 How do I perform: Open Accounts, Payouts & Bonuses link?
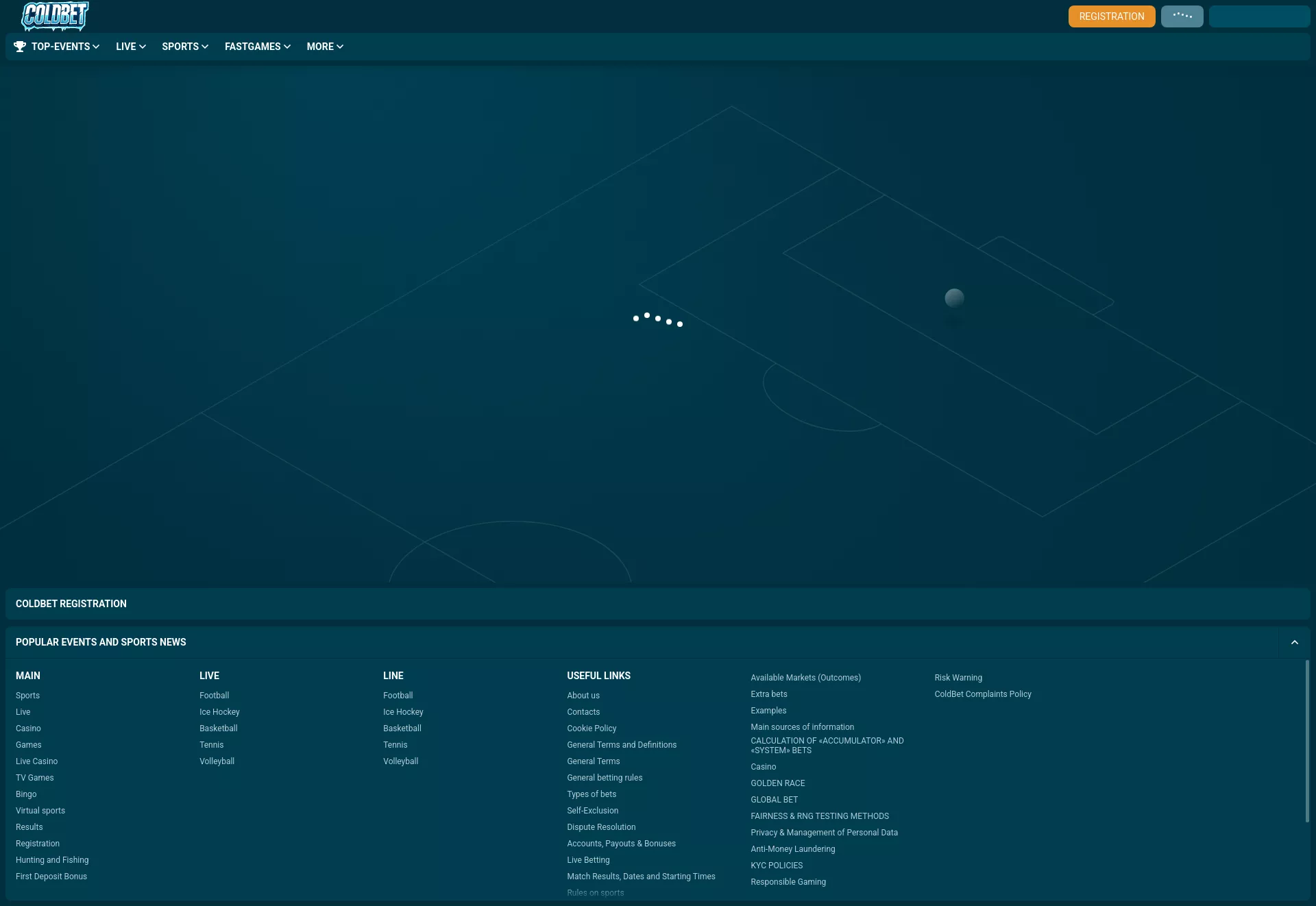[621, 844]
